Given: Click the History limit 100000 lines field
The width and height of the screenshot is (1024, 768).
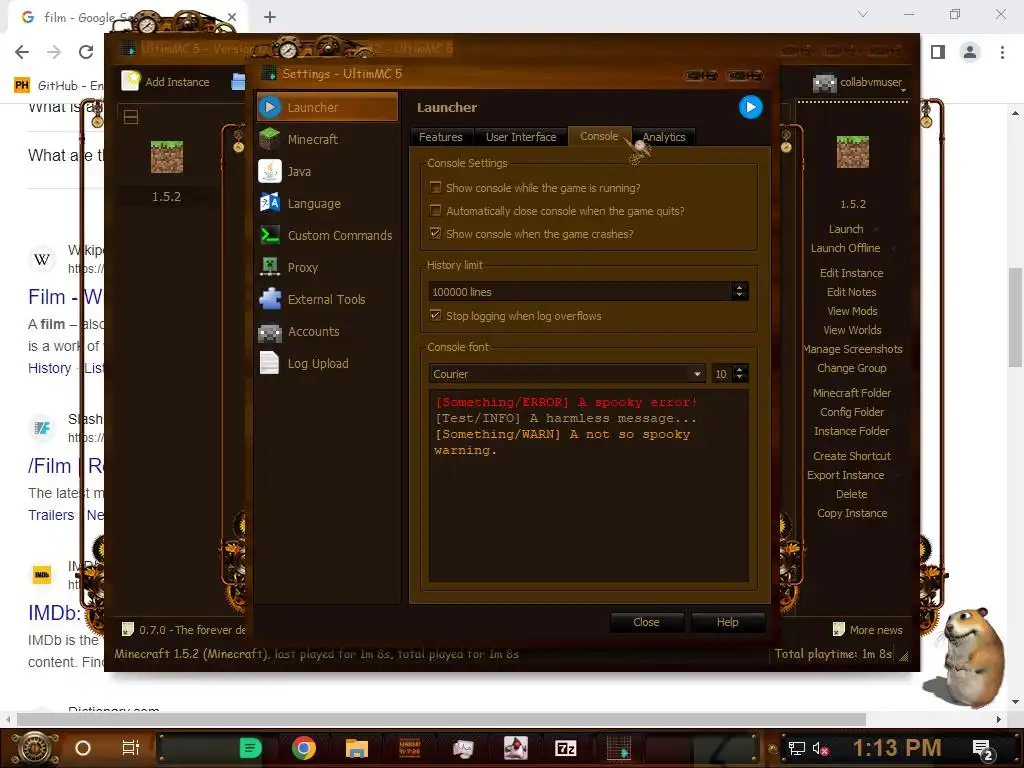Looking at the screenshot, I should (x=581, y=292).
